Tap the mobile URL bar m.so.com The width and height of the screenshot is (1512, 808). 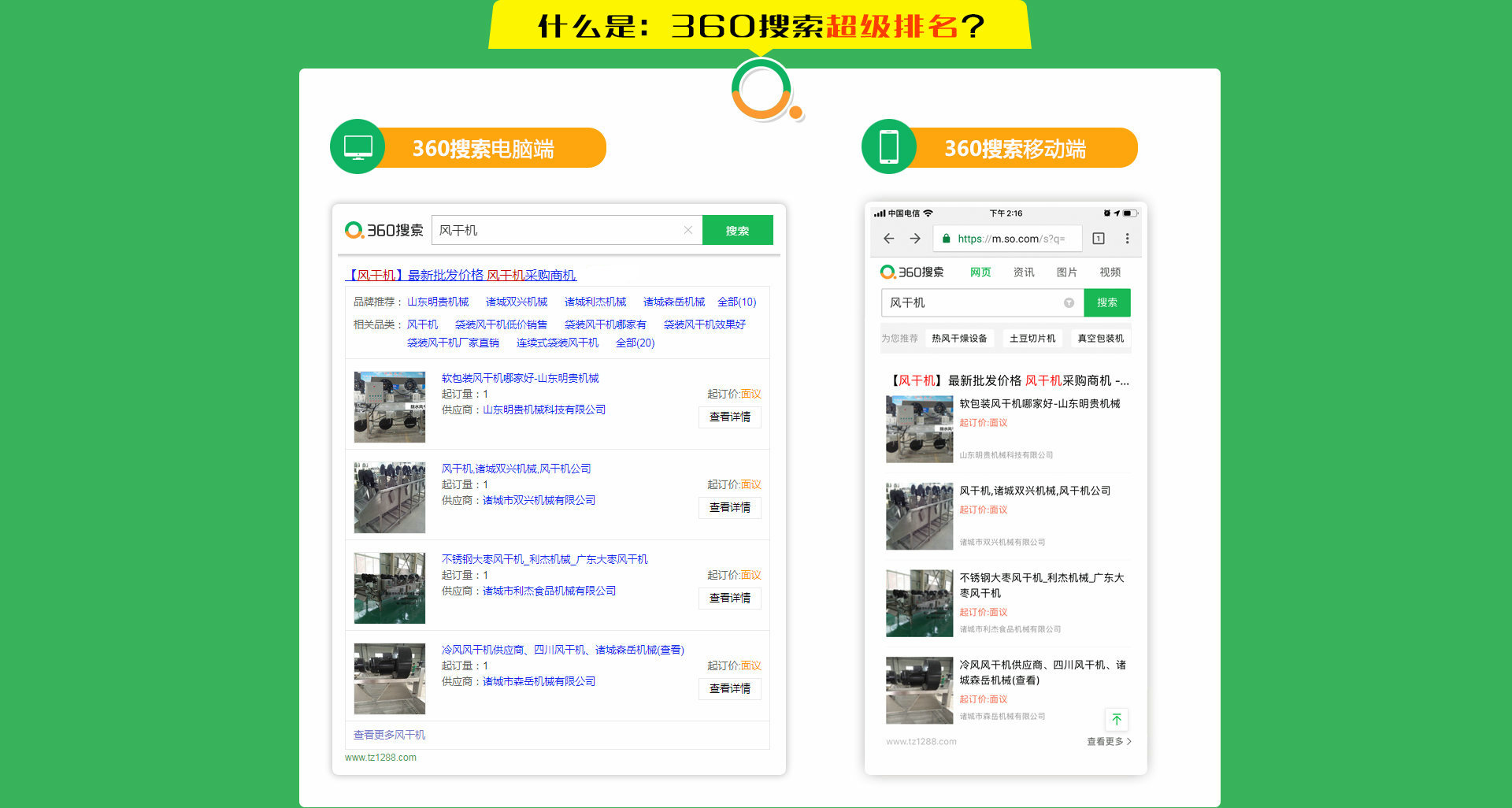click(x=1008, y=239)
